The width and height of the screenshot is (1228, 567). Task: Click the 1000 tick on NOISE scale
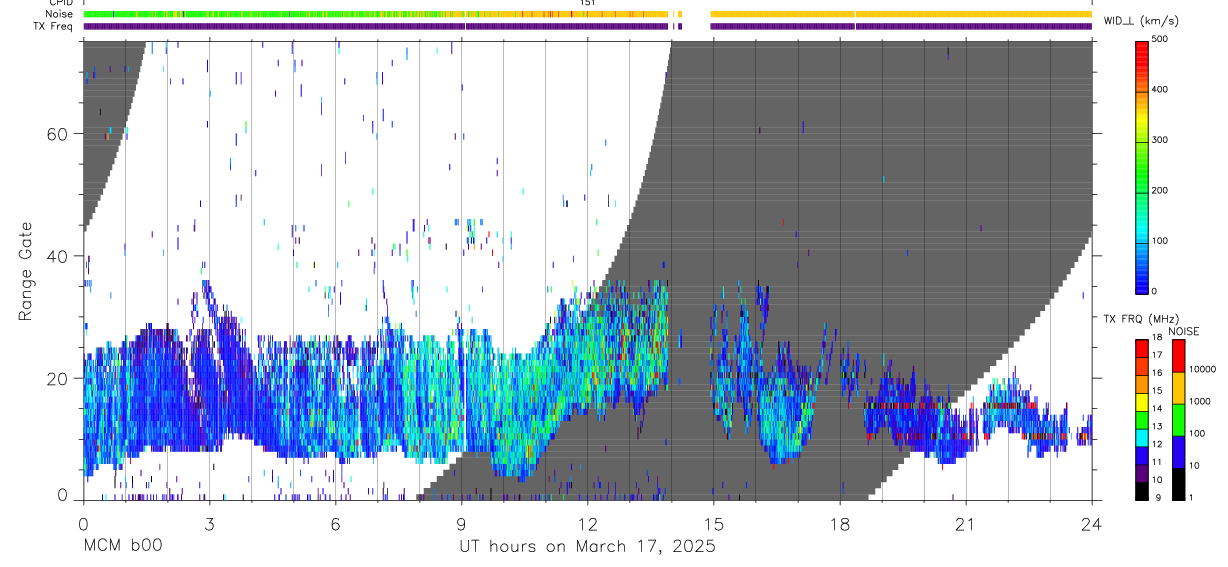(1200, 401)
